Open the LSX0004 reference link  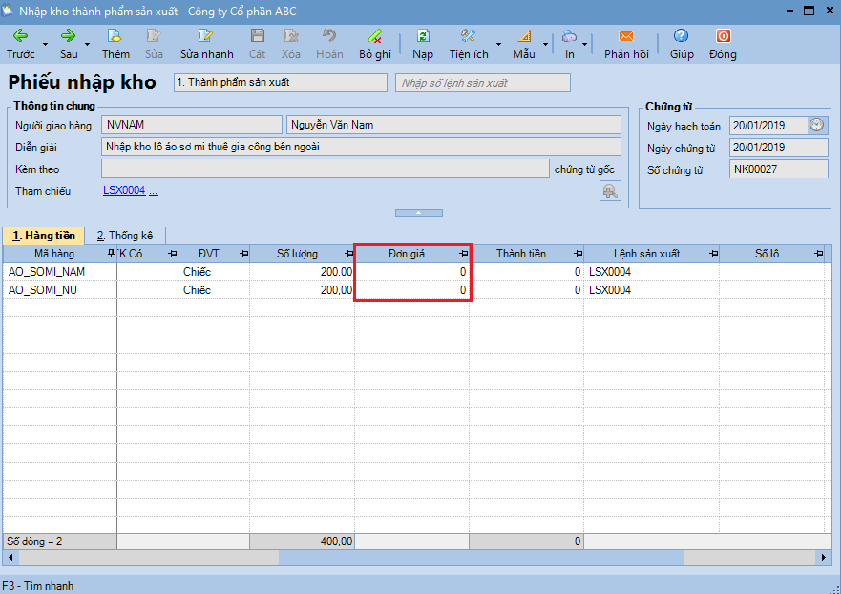coord(124,190)
